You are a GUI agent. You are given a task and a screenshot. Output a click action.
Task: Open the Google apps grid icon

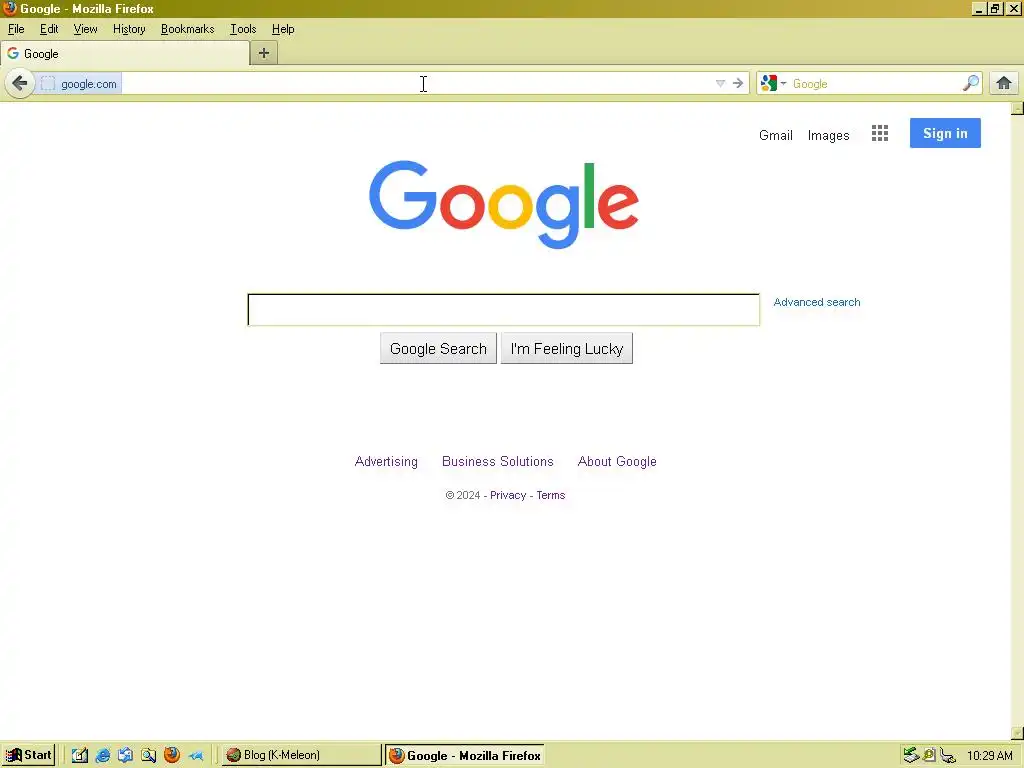880,133
